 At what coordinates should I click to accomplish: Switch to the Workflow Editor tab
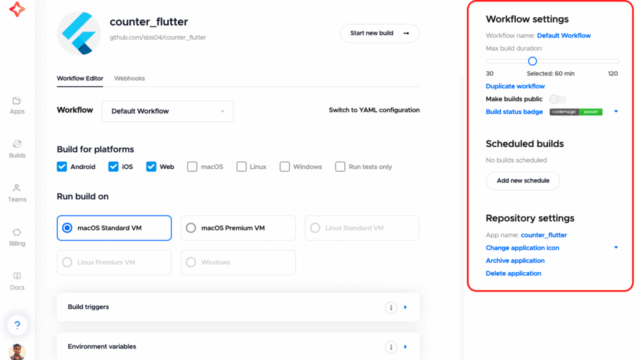(80, 78)
